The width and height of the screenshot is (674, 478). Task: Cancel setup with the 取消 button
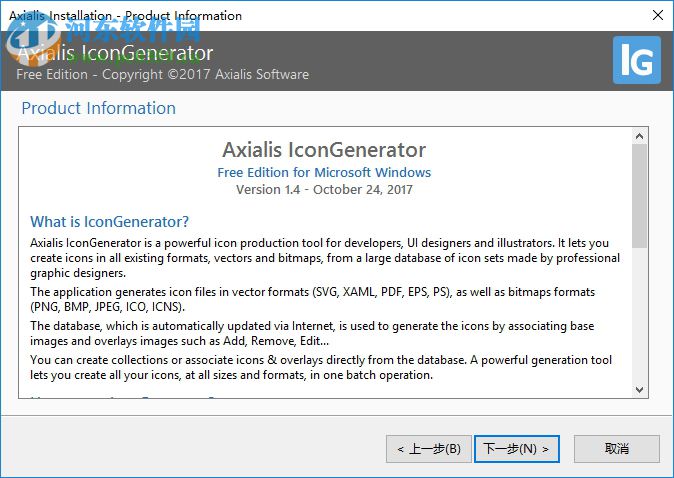[x=616, y=449]
